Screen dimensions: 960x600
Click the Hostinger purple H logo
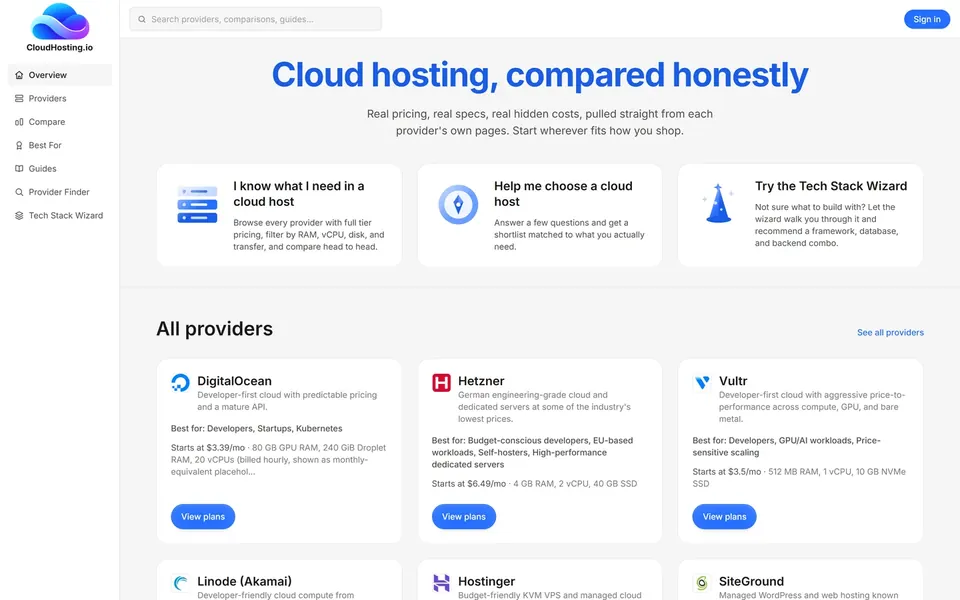click(441, 583)
